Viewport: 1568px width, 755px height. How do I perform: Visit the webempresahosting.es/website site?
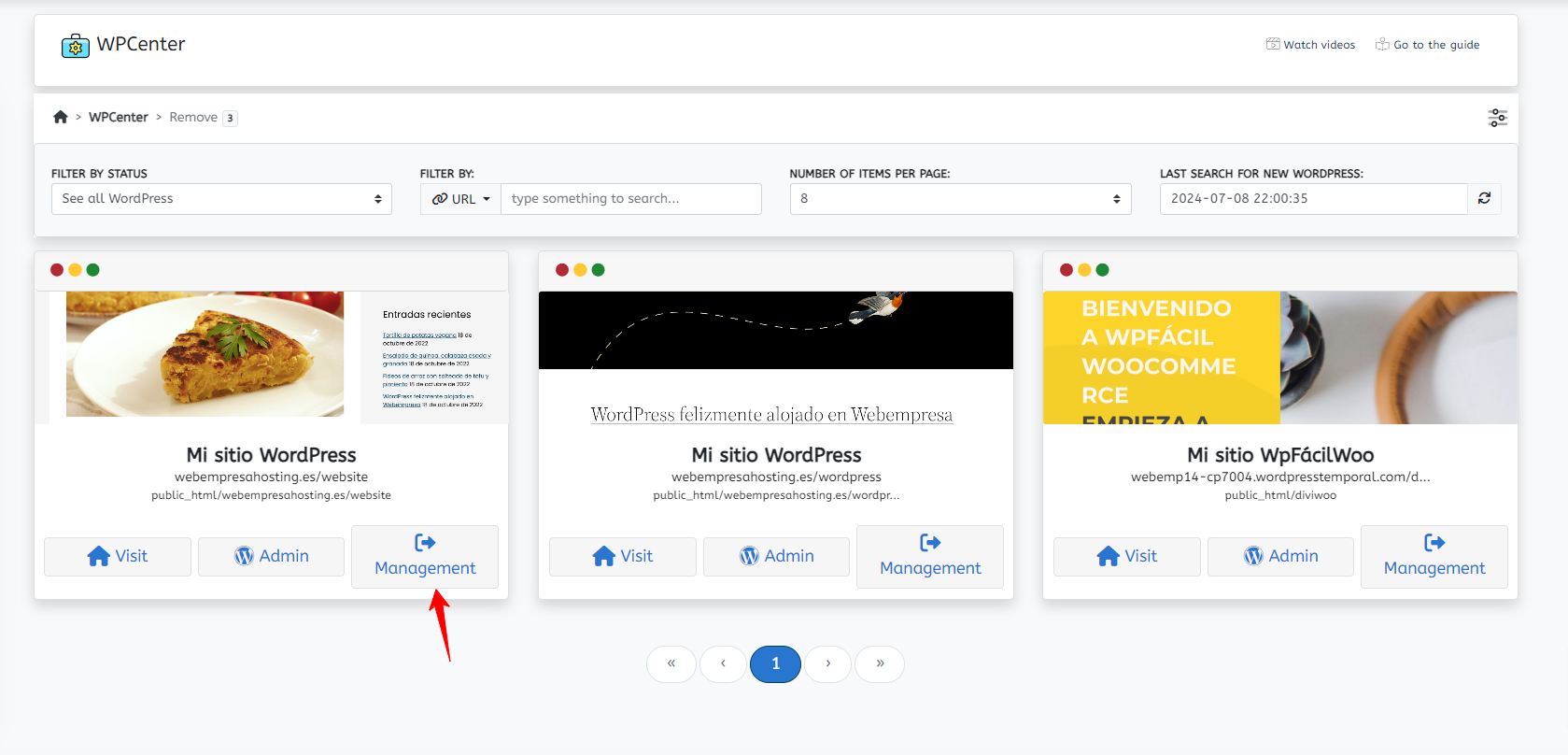point(118,556)
